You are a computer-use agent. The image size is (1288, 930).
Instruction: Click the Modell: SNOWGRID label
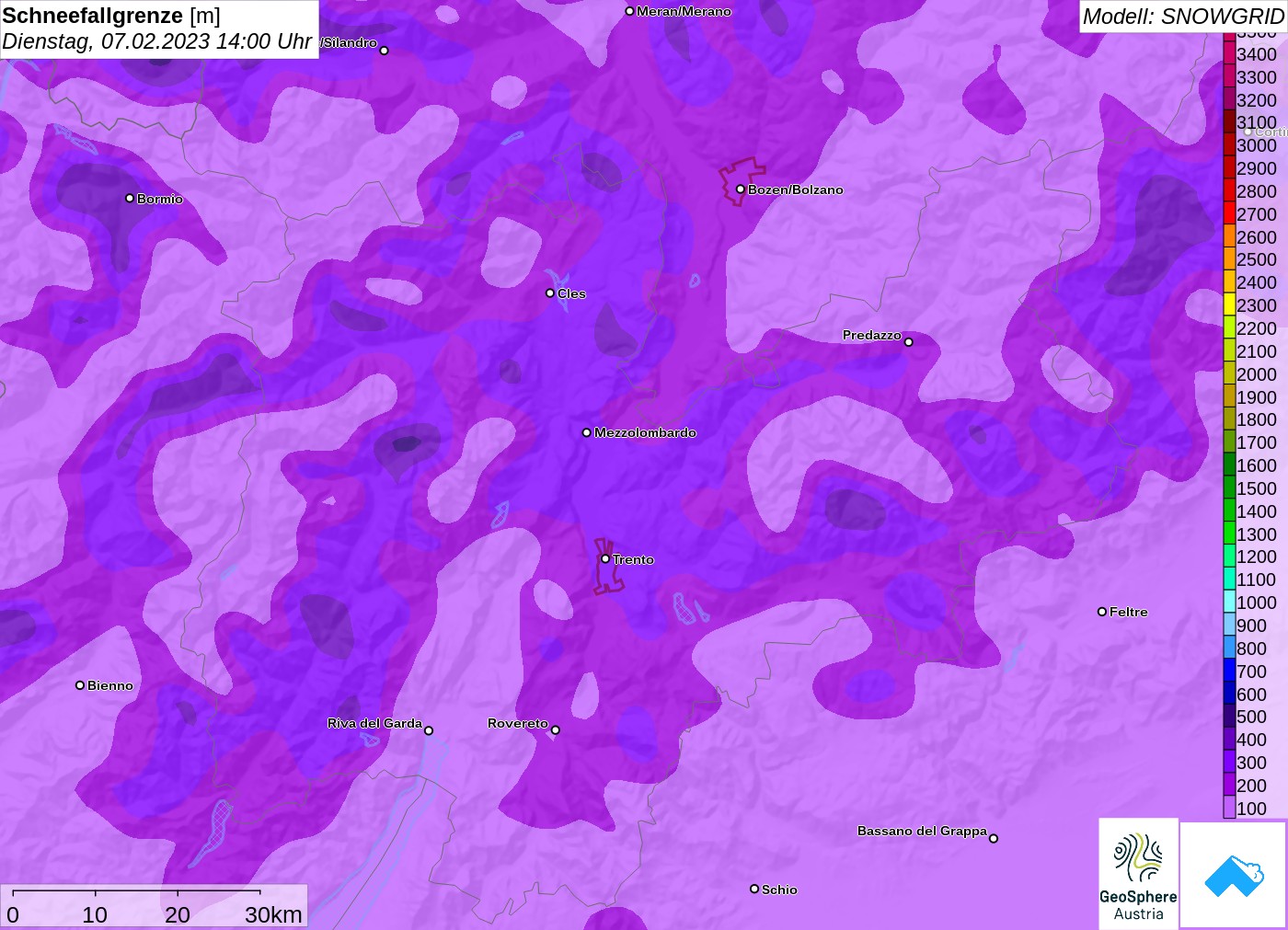coord(1183,17)
